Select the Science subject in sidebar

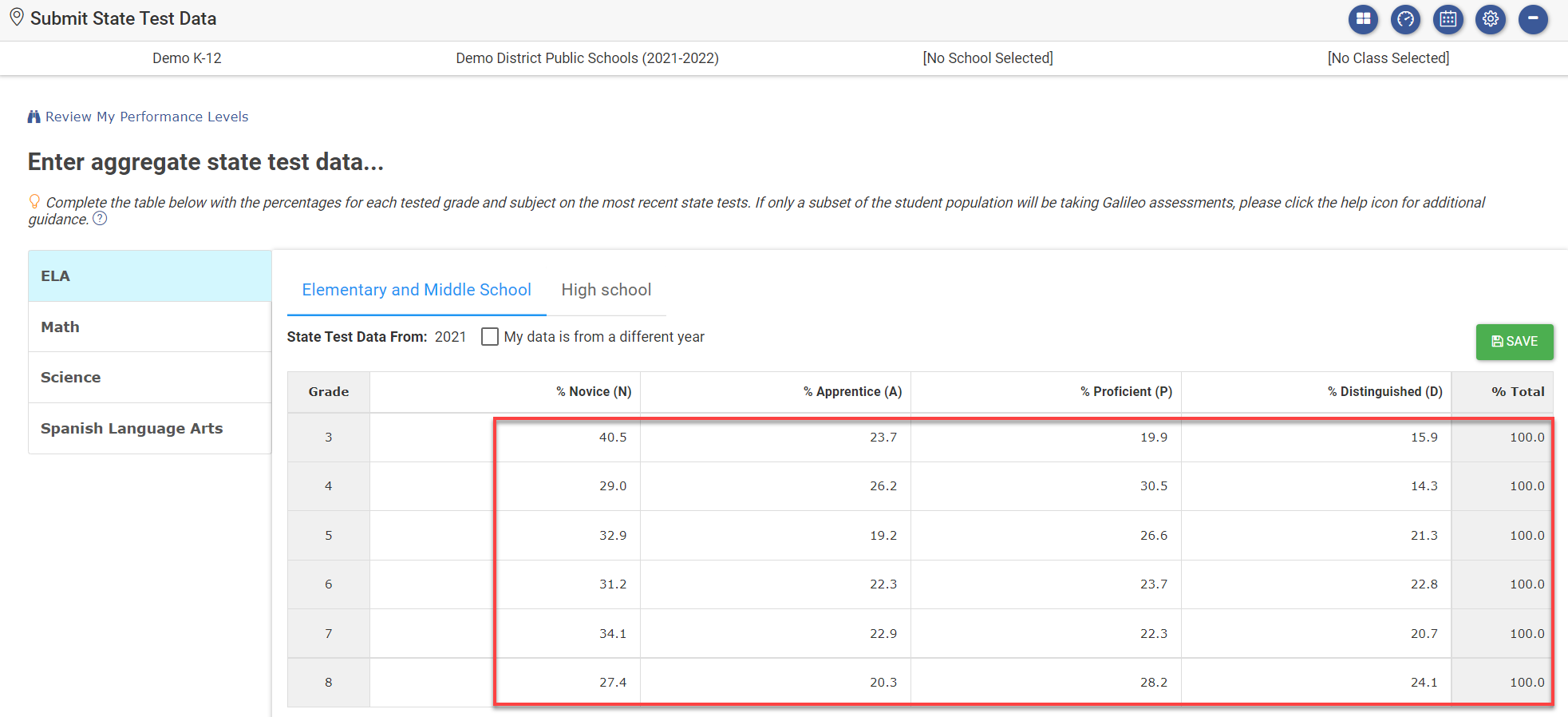point(149,377)
